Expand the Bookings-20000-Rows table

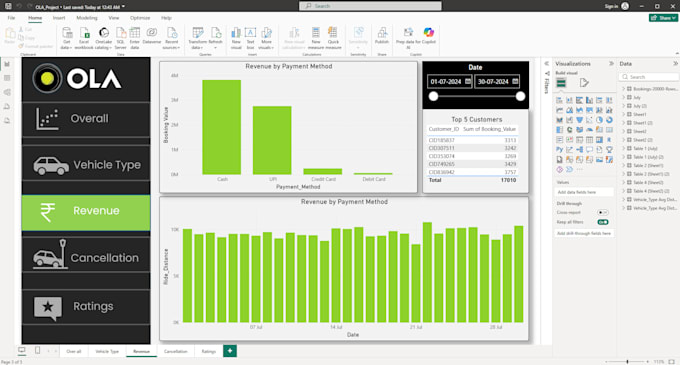(x=624, y=89)
